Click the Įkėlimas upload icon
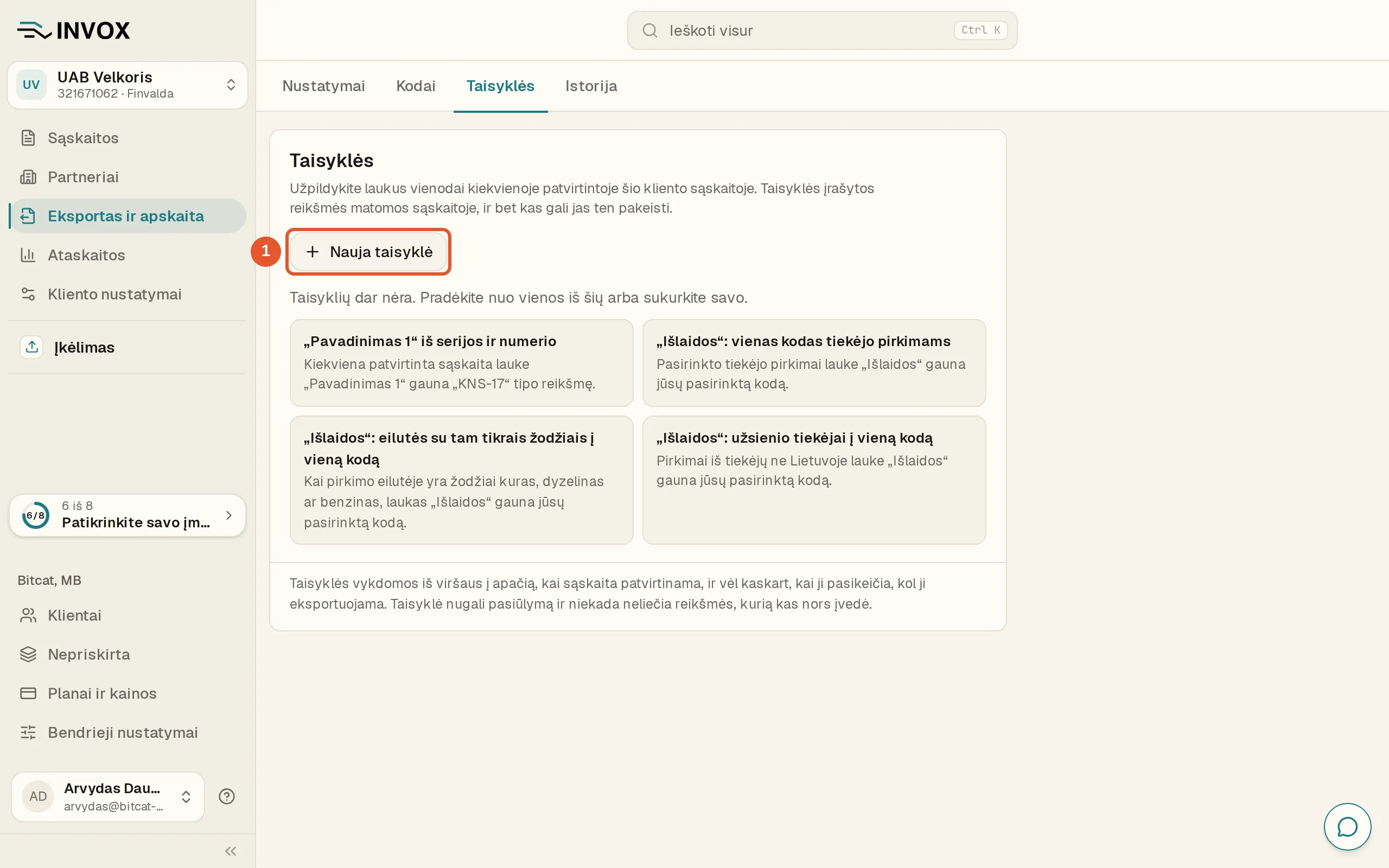 click(32, 347)
